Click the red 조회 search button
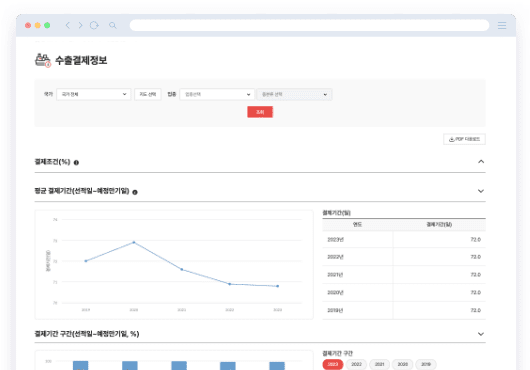The image size is (530, 370). tap(260, 112)
